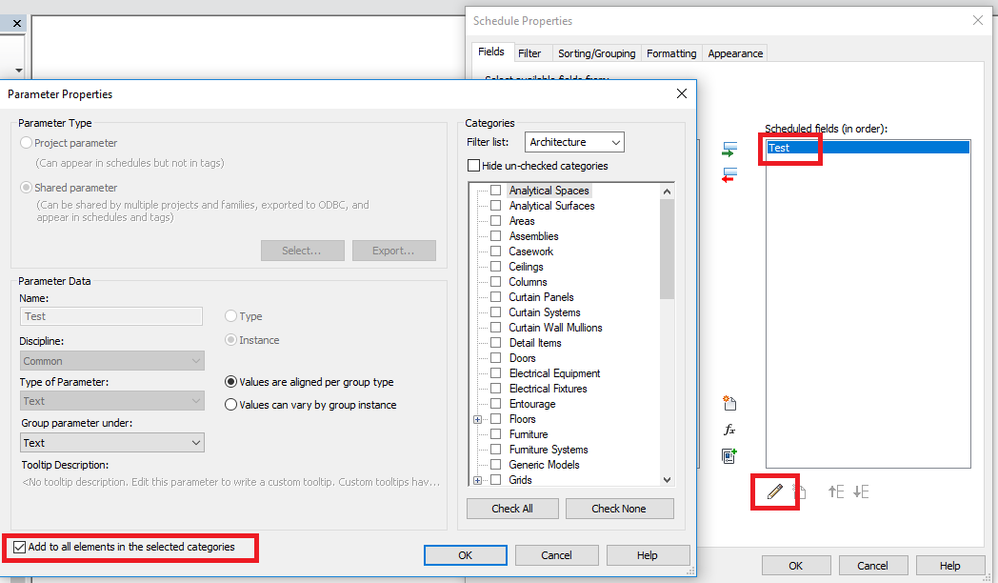
Task: Select 'Values can vary by group instance'
Action: point(231,405)
